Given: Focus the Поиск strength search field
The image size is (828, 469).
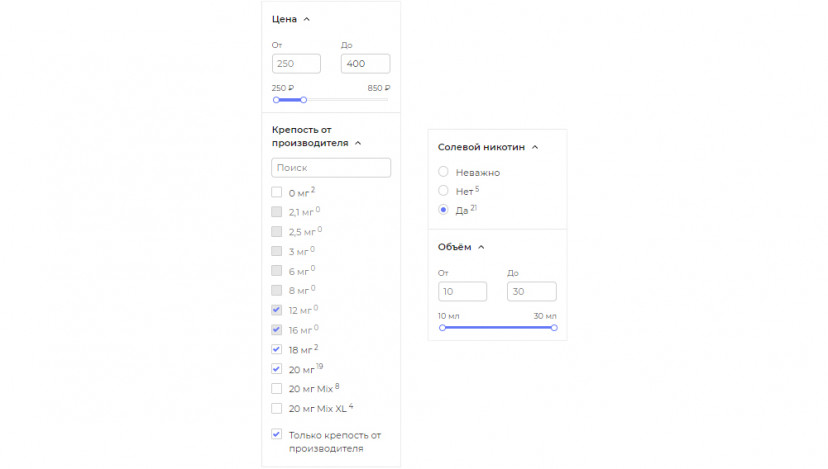Looking at the screenshot, I should 331,167.
